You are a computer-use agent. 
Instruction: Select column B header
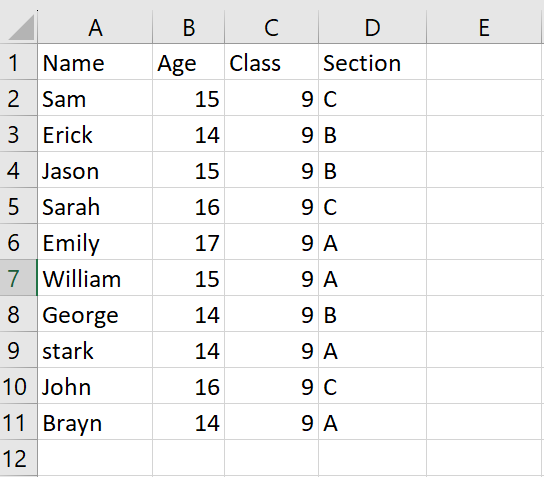coord(188,27)
